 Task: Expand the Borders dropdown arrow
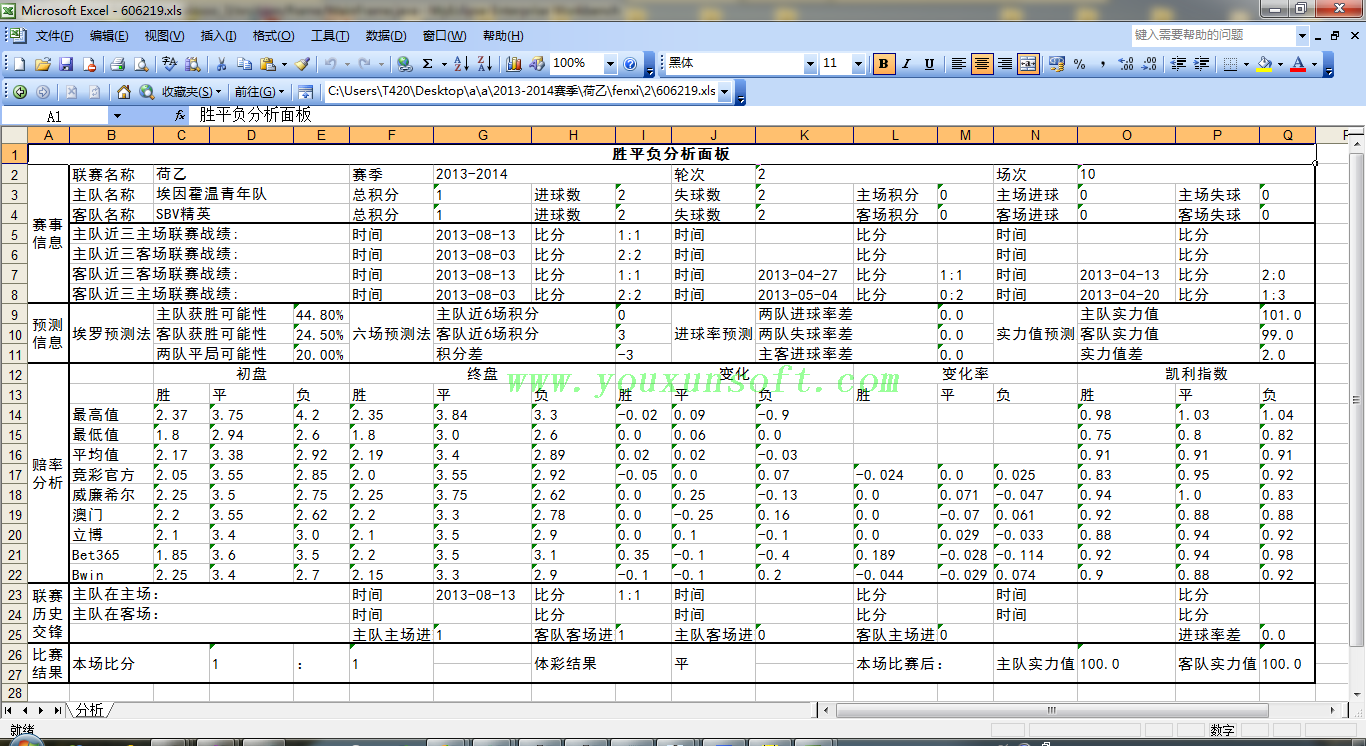click(1245, 64)
